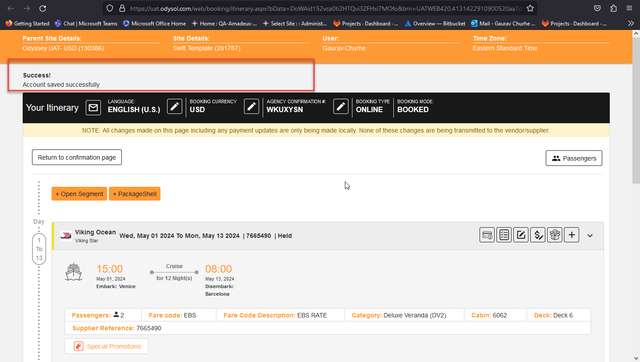
Task: Click Return to confirmation page button
Action: [77, 157]
